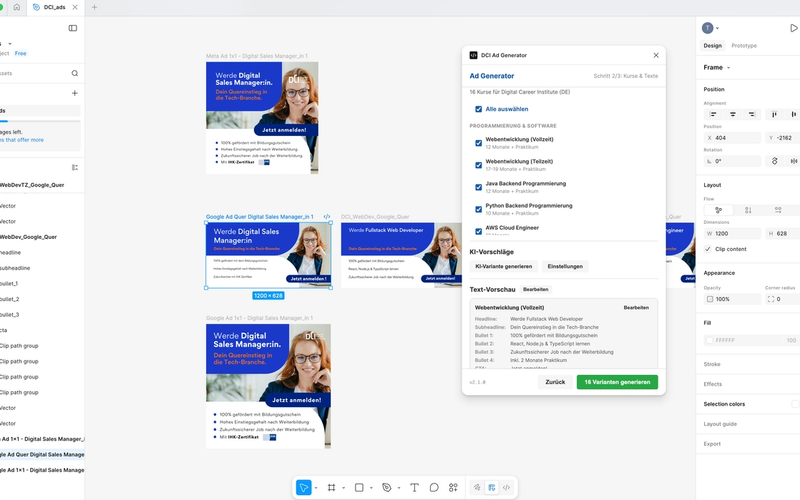The image size is (800, 500).
Task: Open the Pen tool options dropdown arrow
Action: click(x=398, y=488)
